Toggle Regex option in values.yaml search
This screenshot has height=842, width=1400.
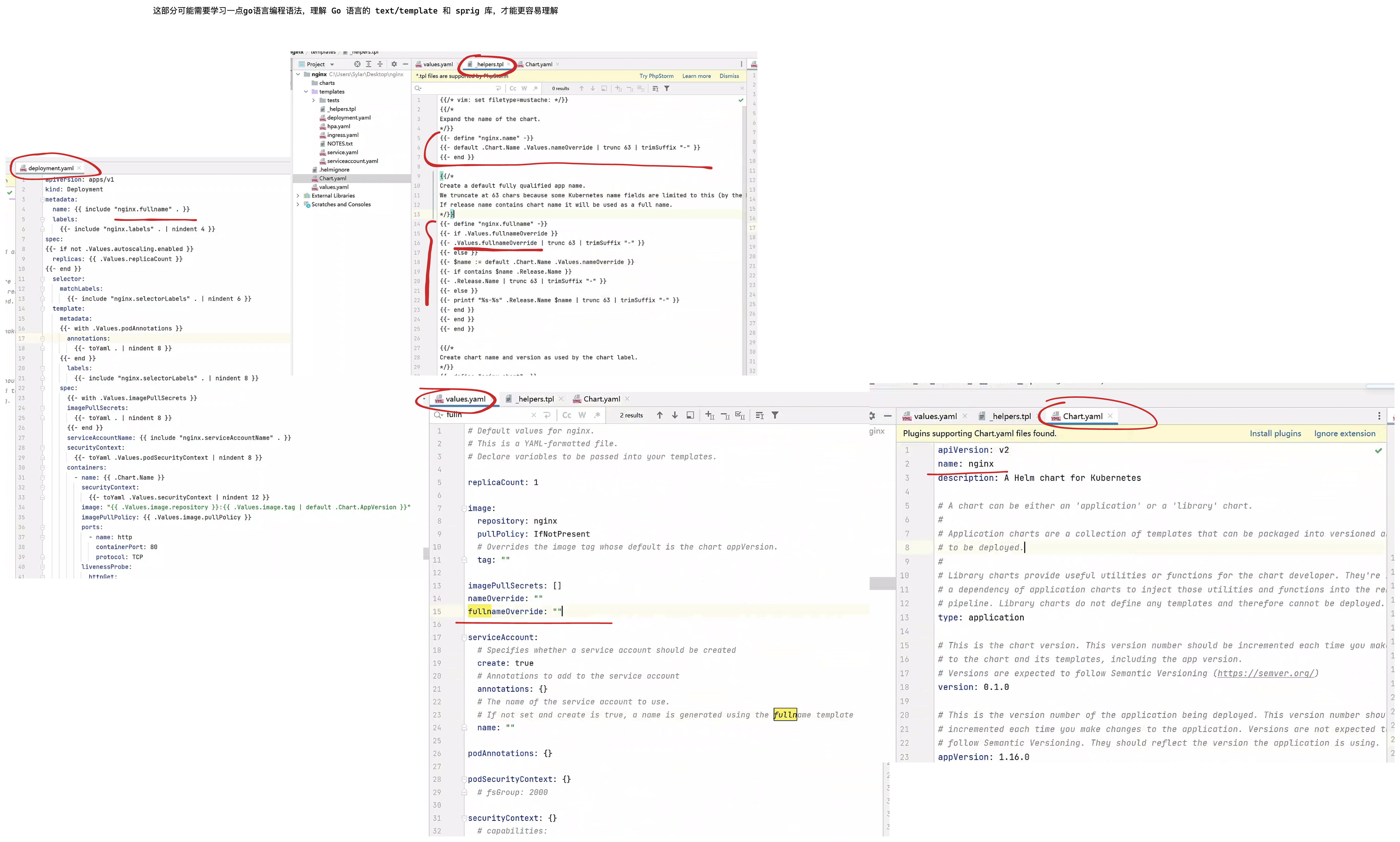click(x=597, y=415)
